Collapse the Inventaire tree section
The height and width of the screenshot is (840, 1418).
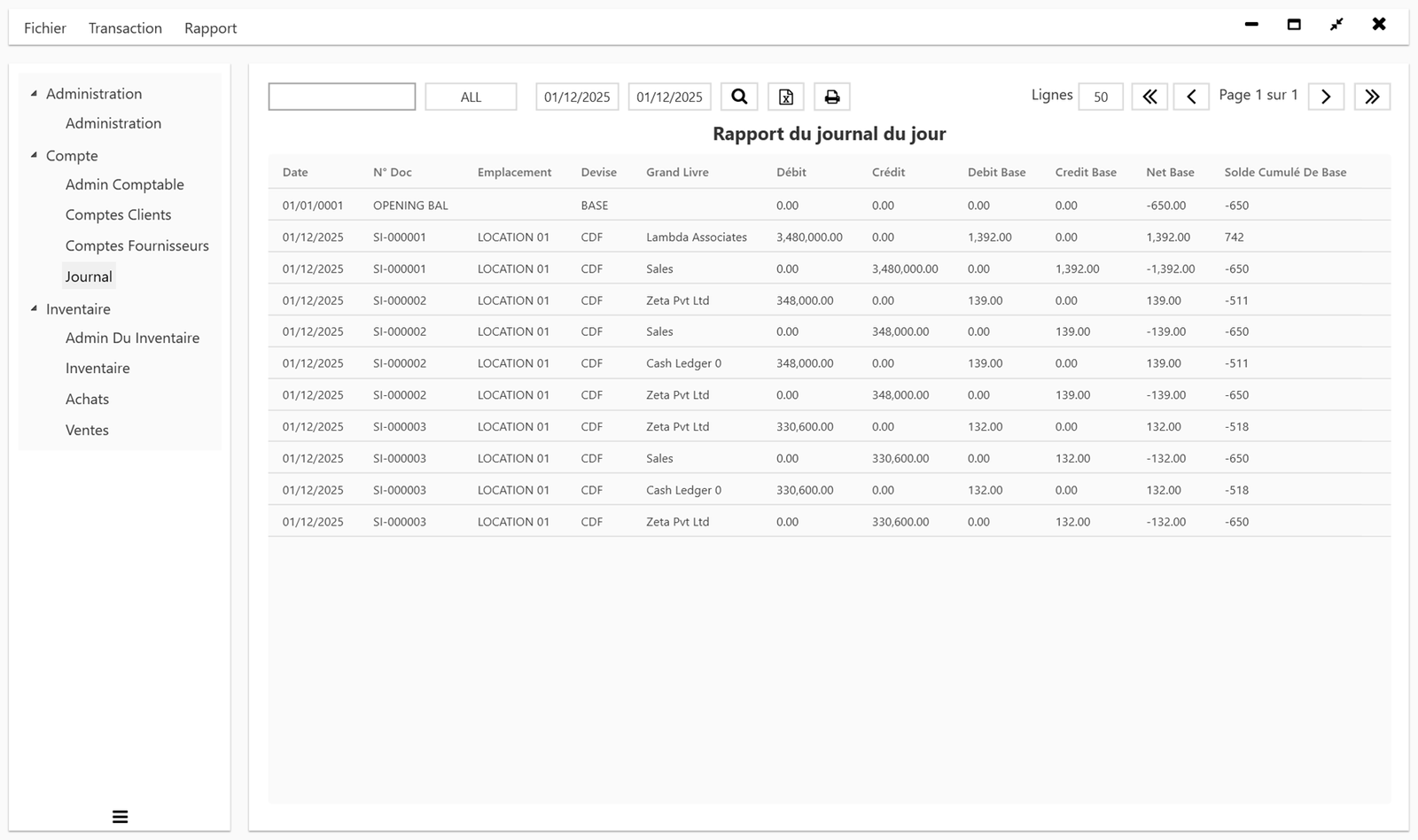pyautogui.click(x=34, y=307)
